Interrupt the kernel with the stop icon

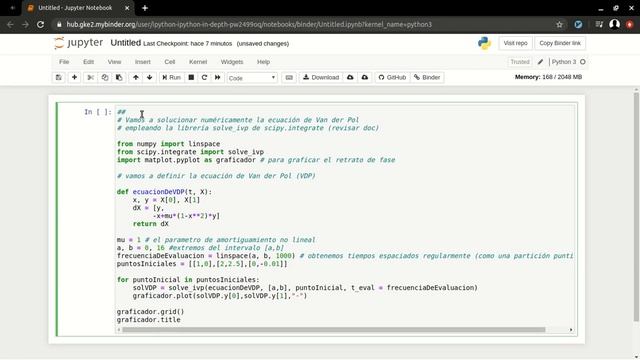[x=191, y=78]
